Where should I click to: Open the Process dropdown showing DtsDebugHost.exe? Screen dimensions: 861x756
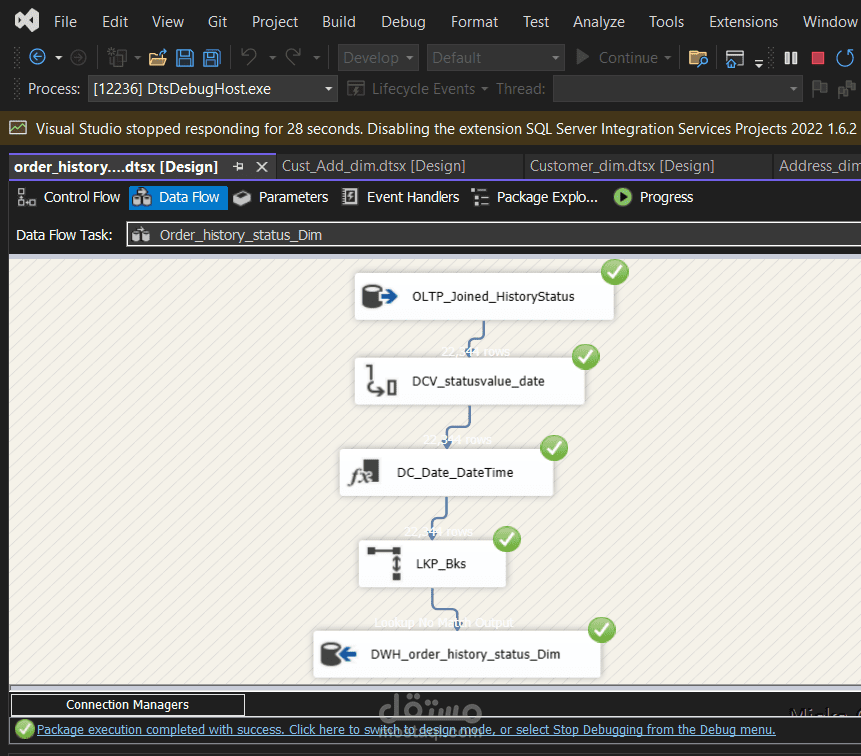click(x=213, y=89)
